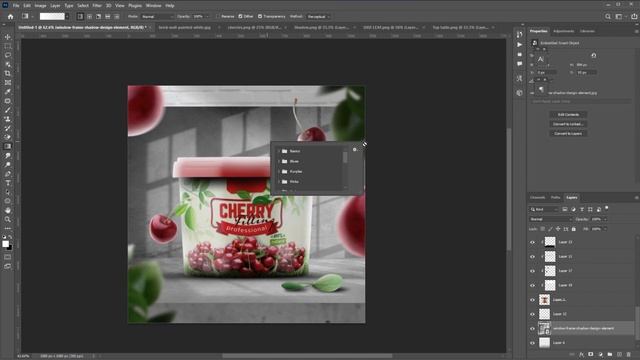Choose the Reflected gradient style icon

coord(107,17)
